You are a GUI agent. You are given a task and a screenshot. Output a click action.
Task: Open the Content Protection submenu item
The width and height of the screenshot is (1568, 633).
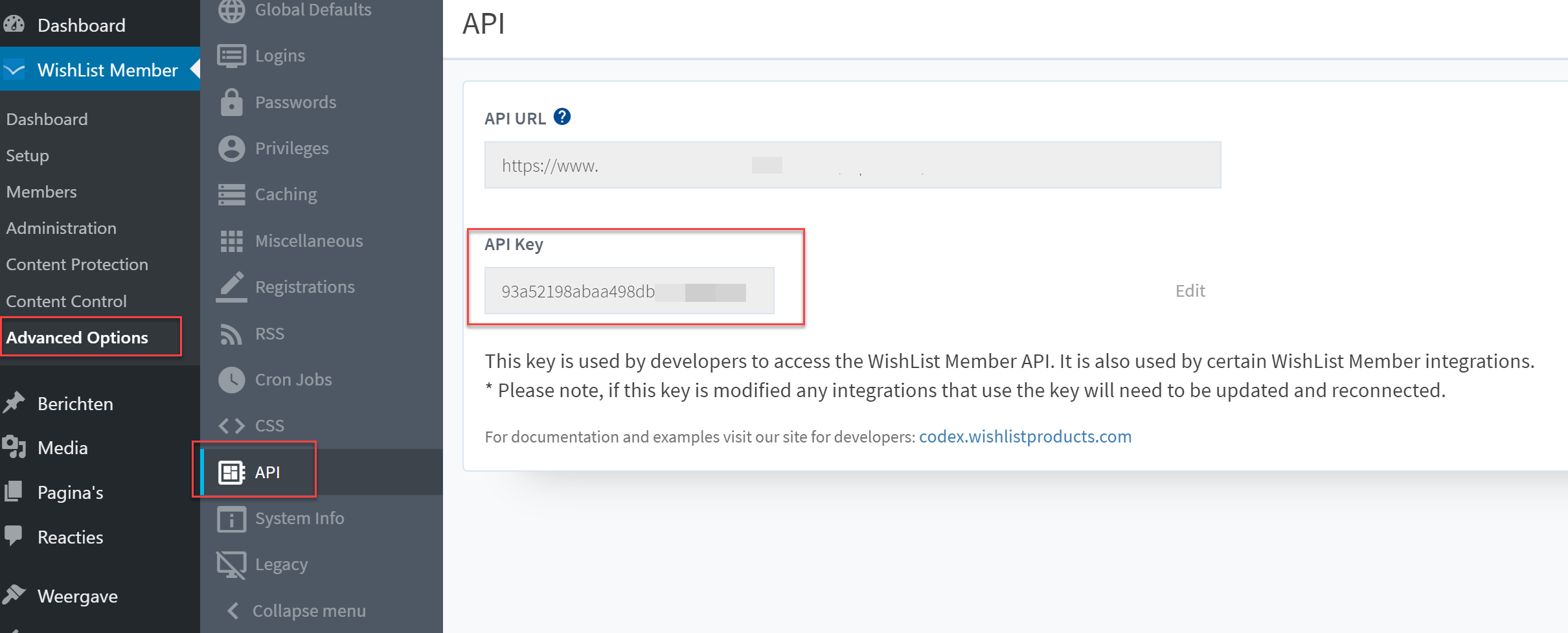point(77,264)
